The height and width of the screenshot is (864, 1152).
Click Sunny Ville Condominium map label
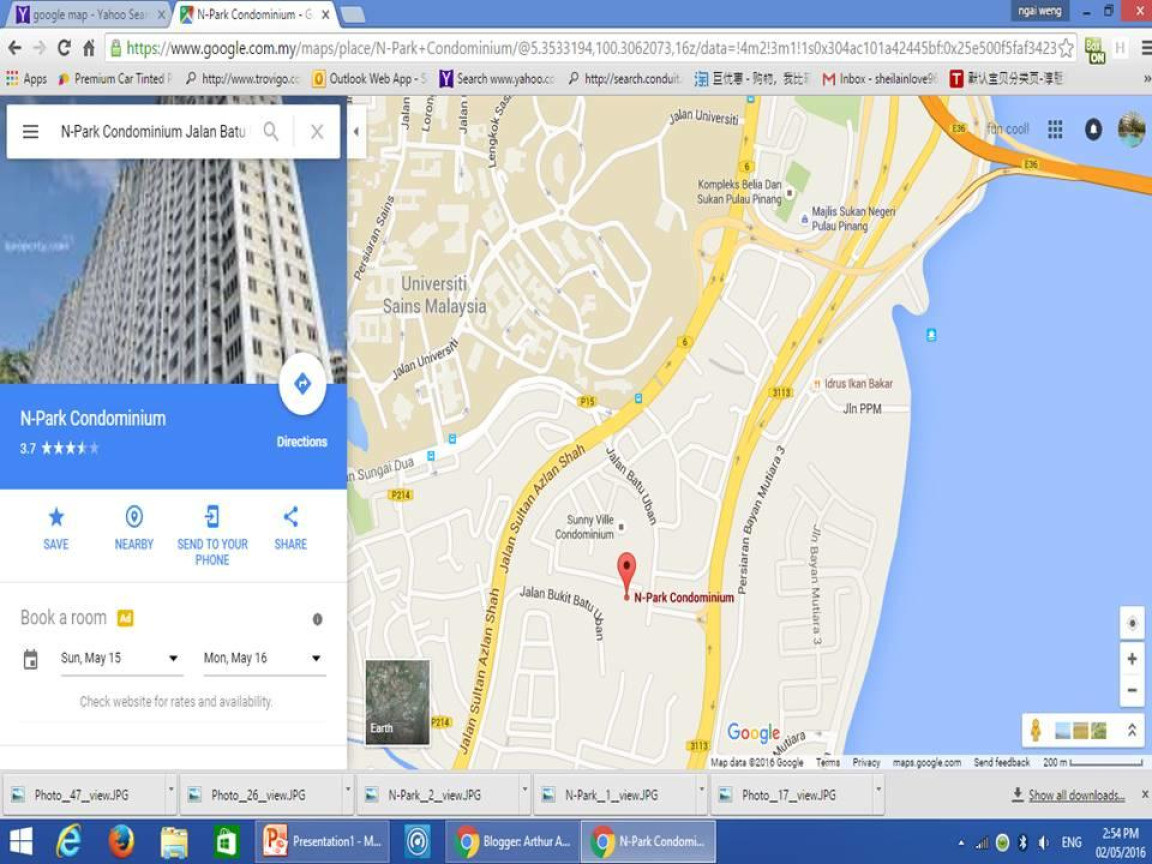click(585, 527)
